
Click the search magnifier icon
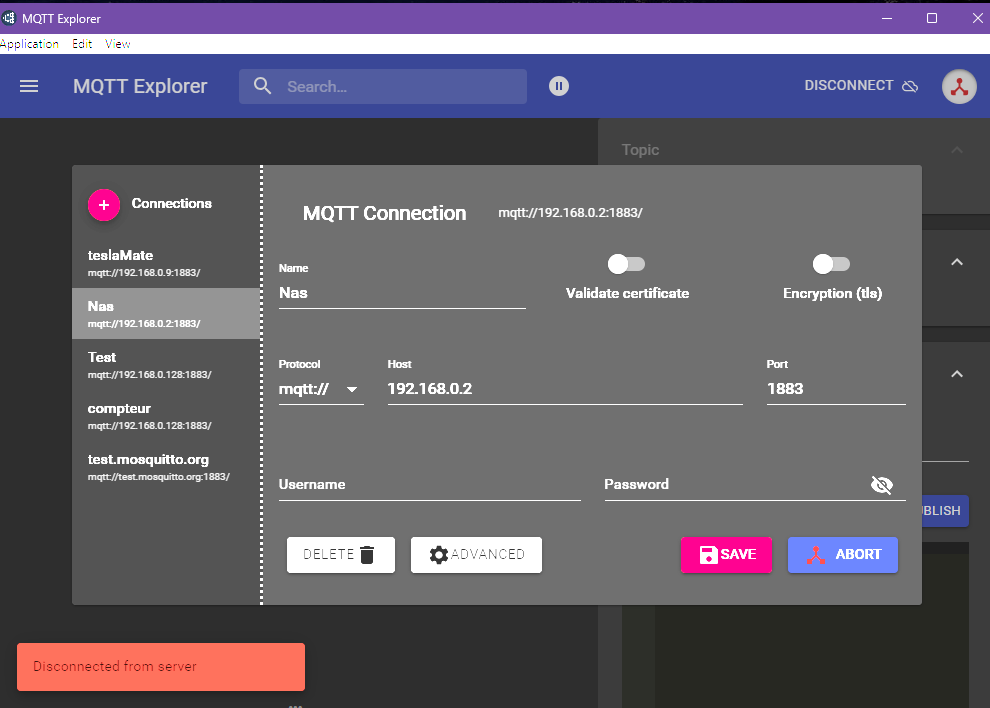(x=263, y=86)
